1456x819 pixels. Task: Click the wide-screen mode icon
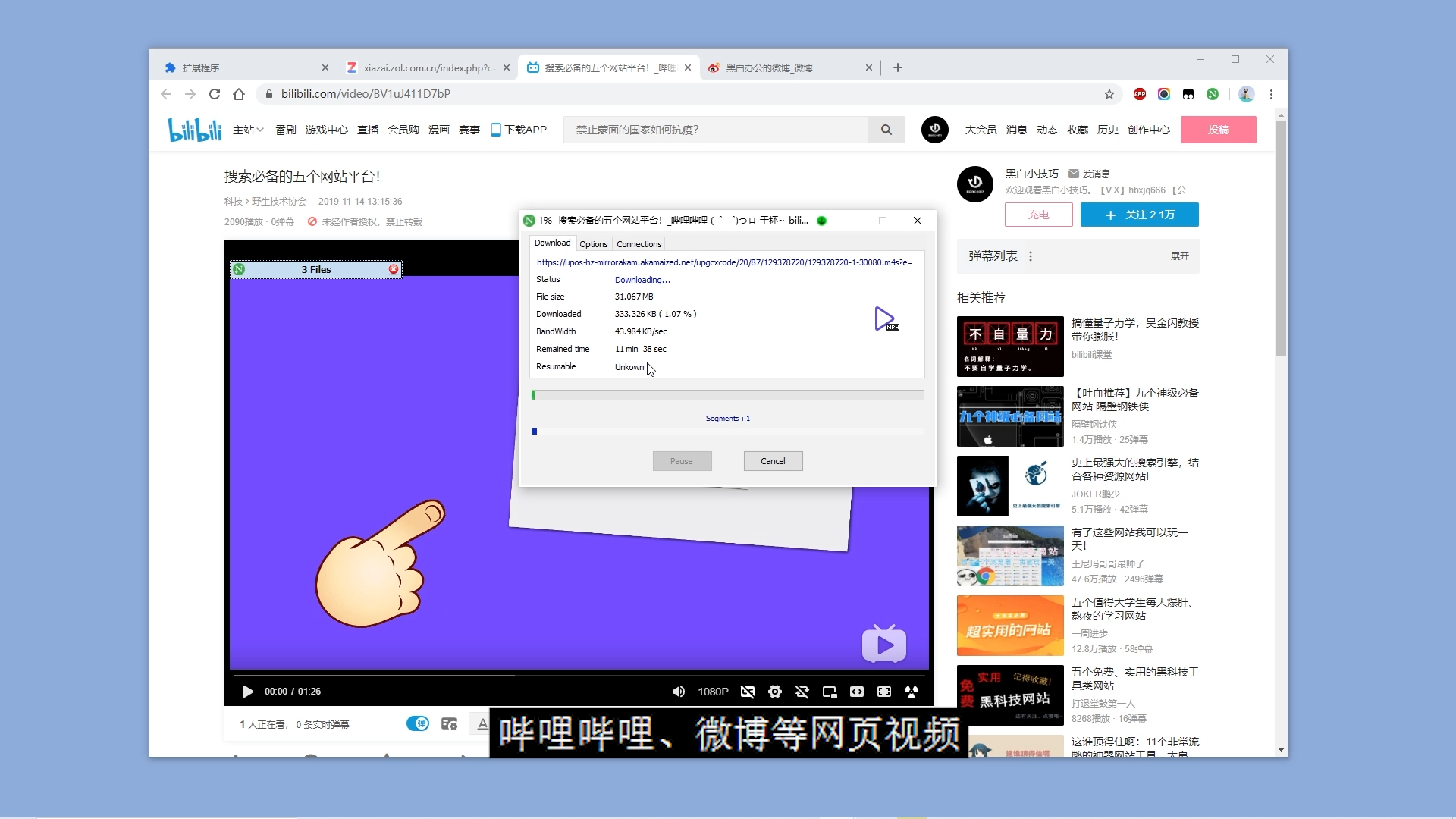tap(856, 692)
